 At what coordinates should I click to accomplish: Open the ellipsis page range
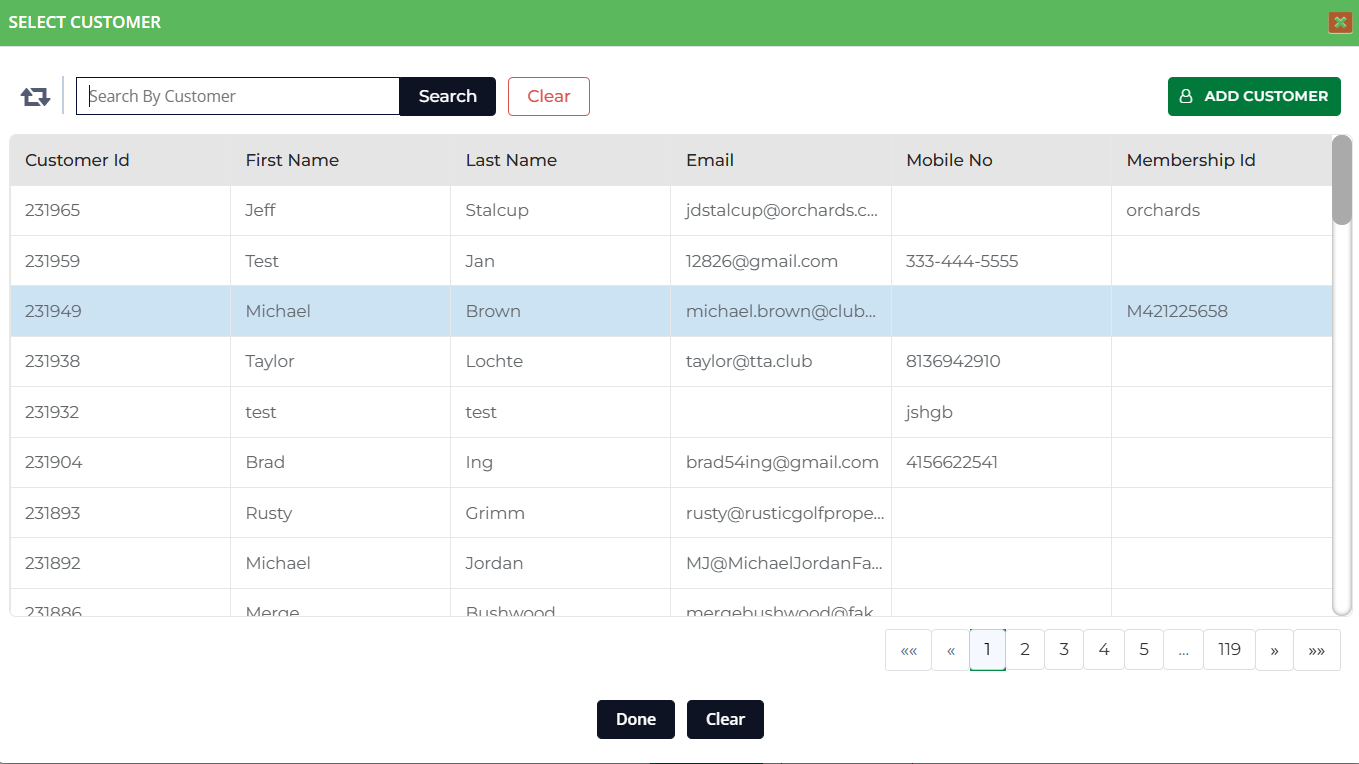1183,650
